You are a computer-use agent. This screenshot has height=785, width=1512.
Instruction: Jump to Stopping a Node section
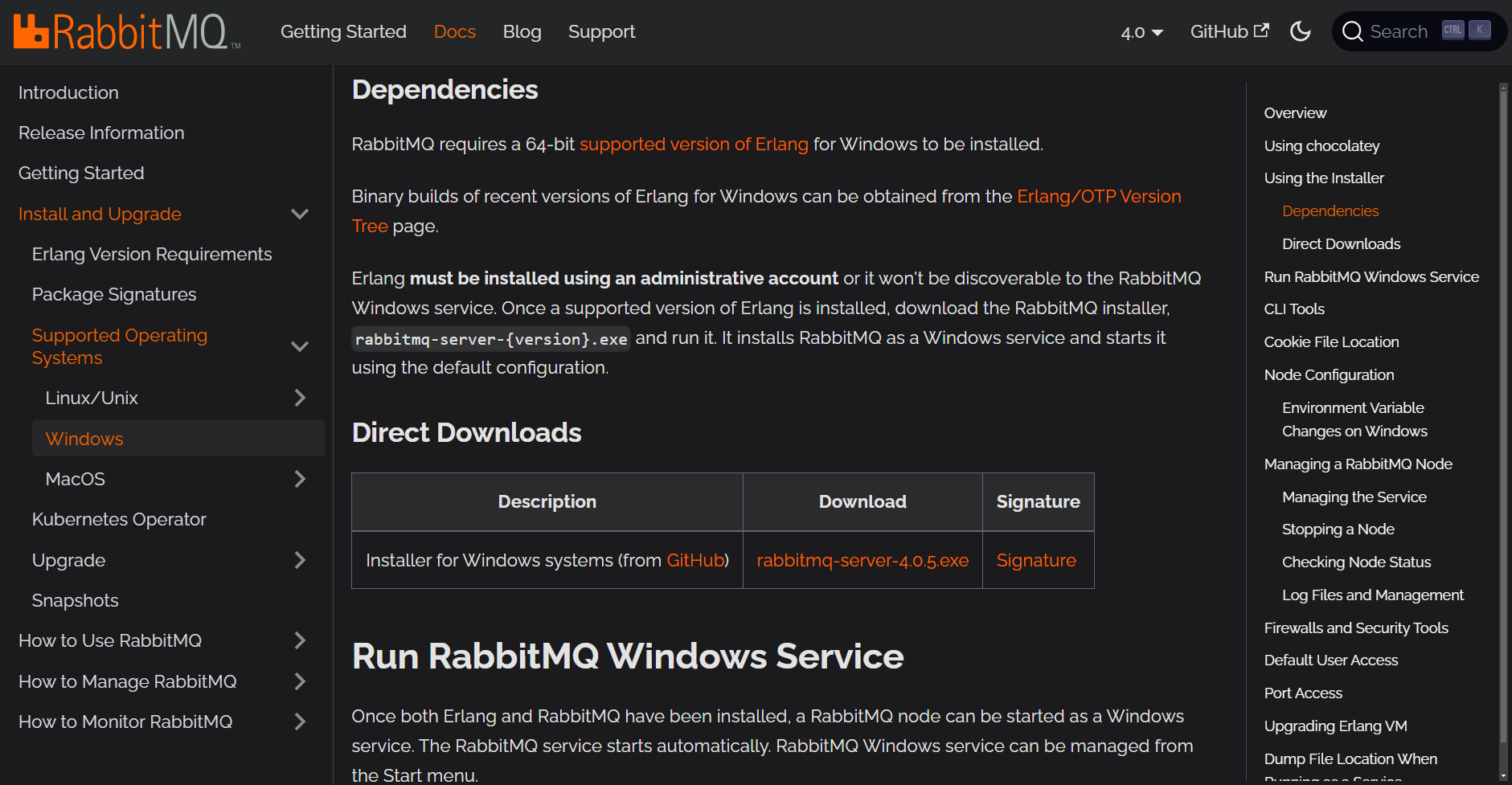click(1338, 529)
